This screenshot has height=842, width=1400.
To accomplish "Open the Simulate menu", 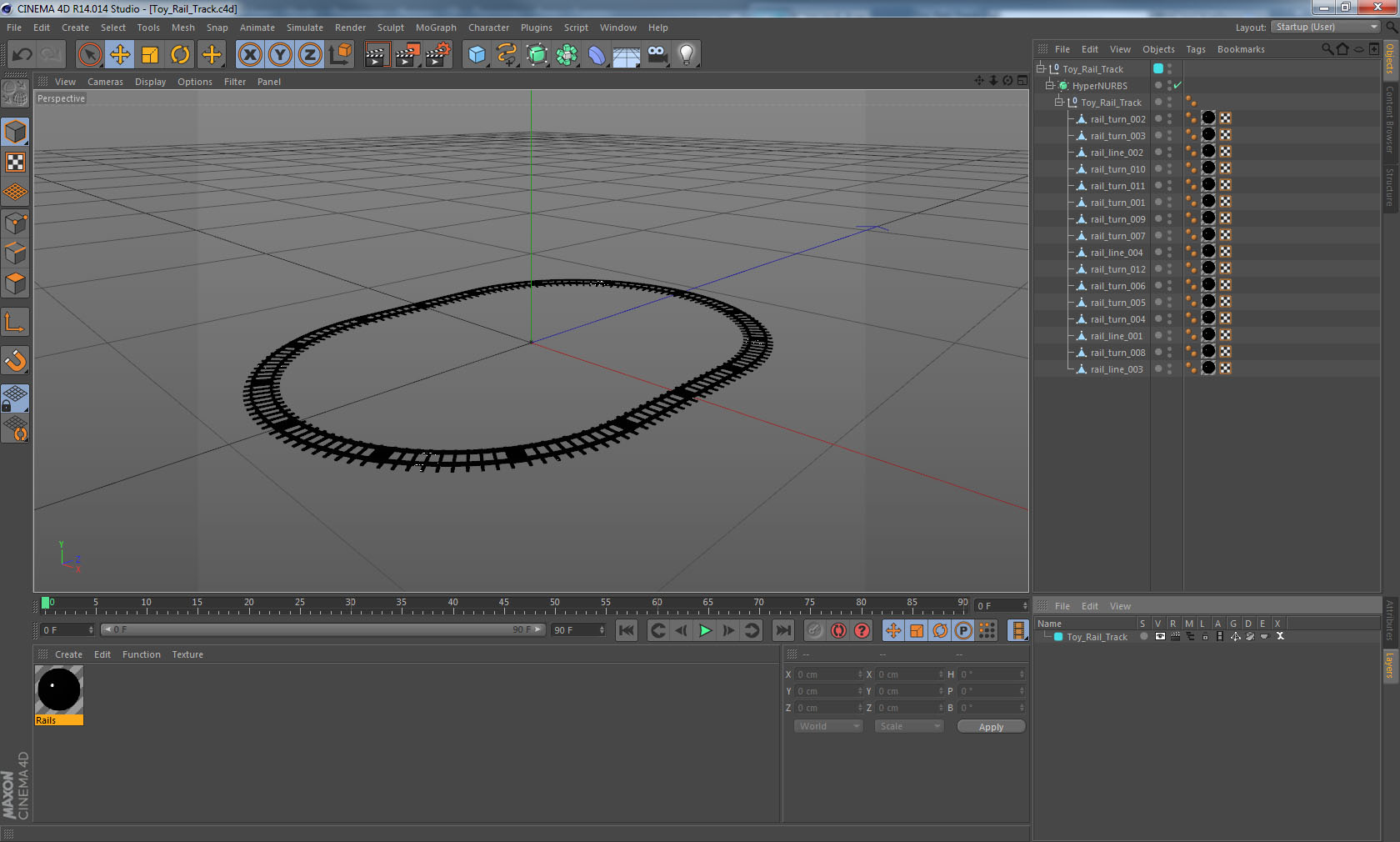I will (x=305, y=28).
